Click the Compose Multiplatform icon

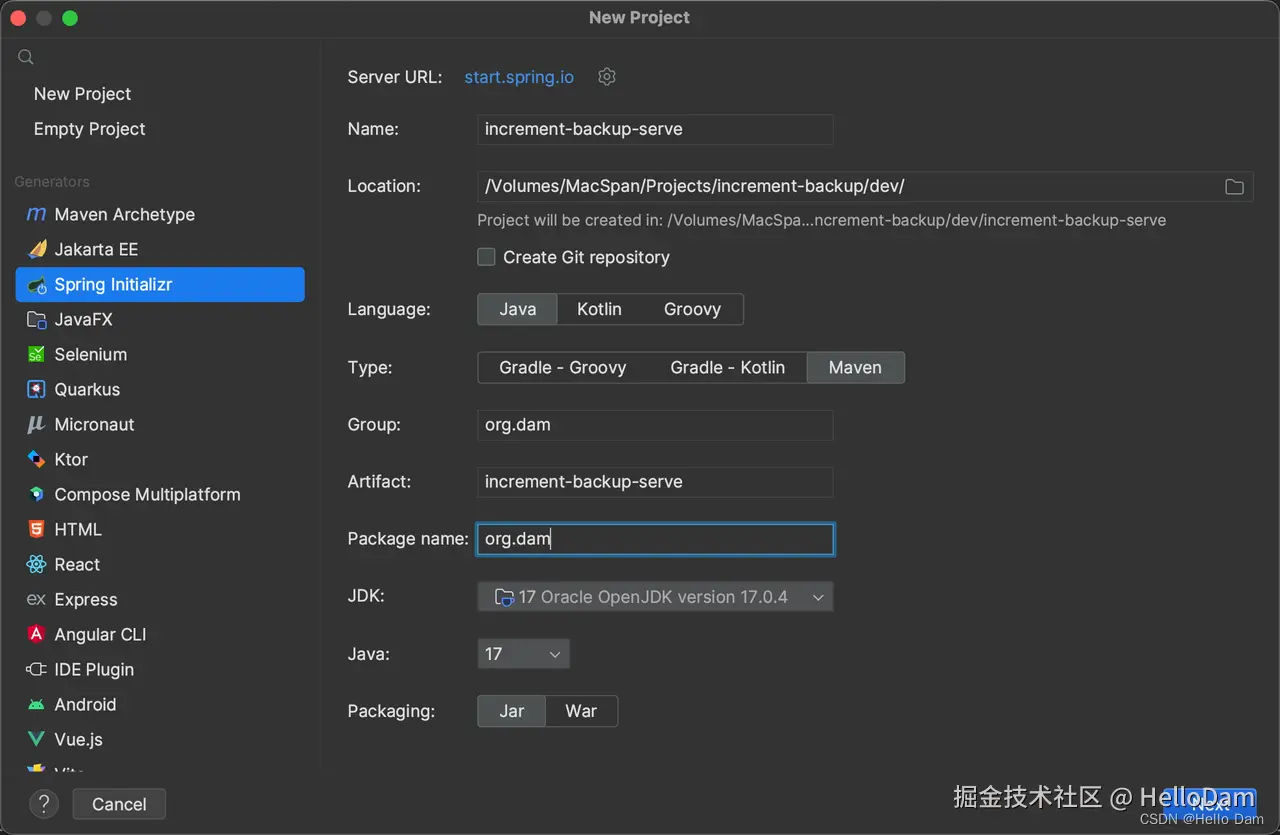point(36,494)
